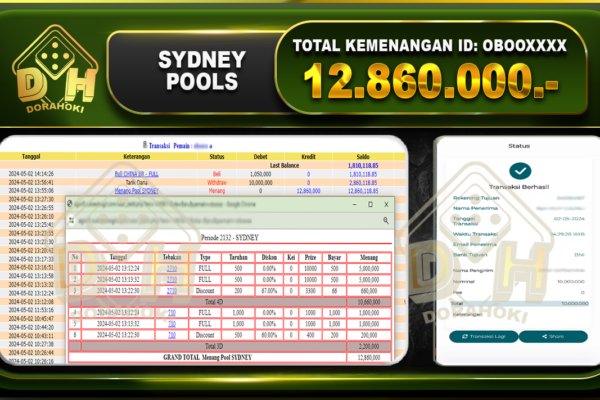The image size is (600, 400).
Task: Click SYDNEY POOLS banner title
Action: click(202, 70)
